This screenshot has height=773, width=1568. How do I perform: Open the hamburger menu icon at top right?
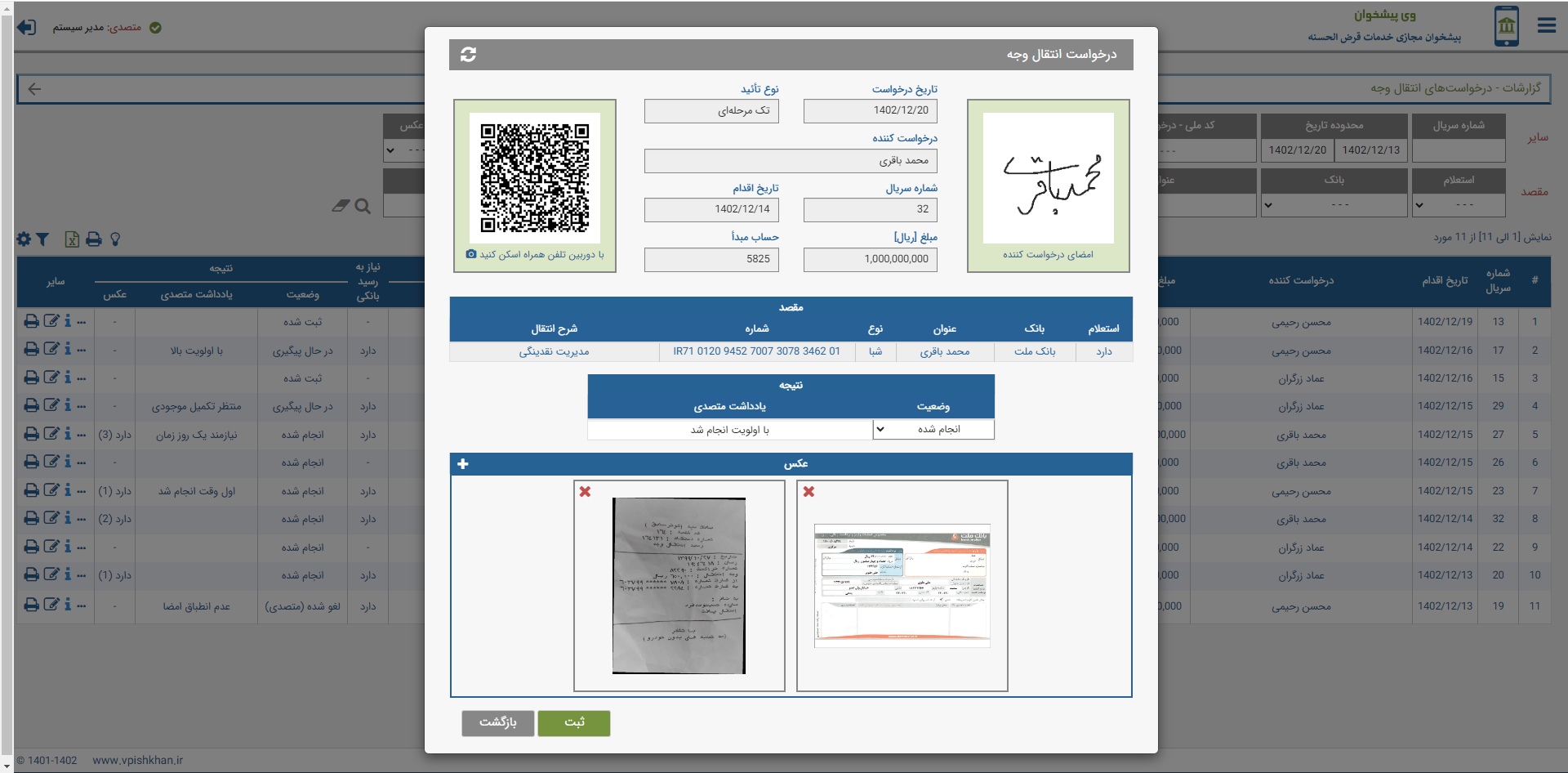coord(1547,25)
